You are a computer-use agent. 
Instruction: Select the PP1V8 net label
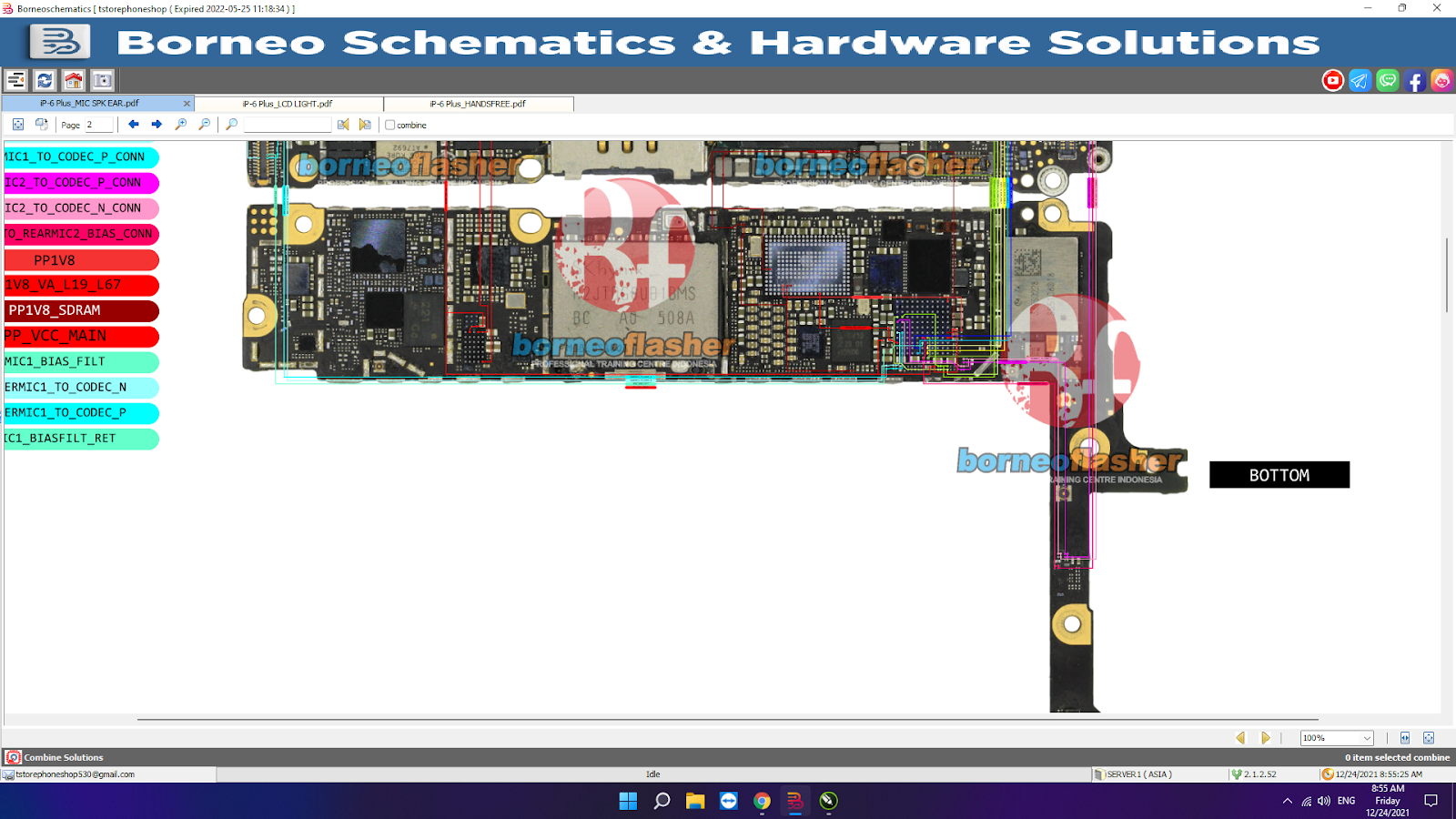tap(81, 260)
